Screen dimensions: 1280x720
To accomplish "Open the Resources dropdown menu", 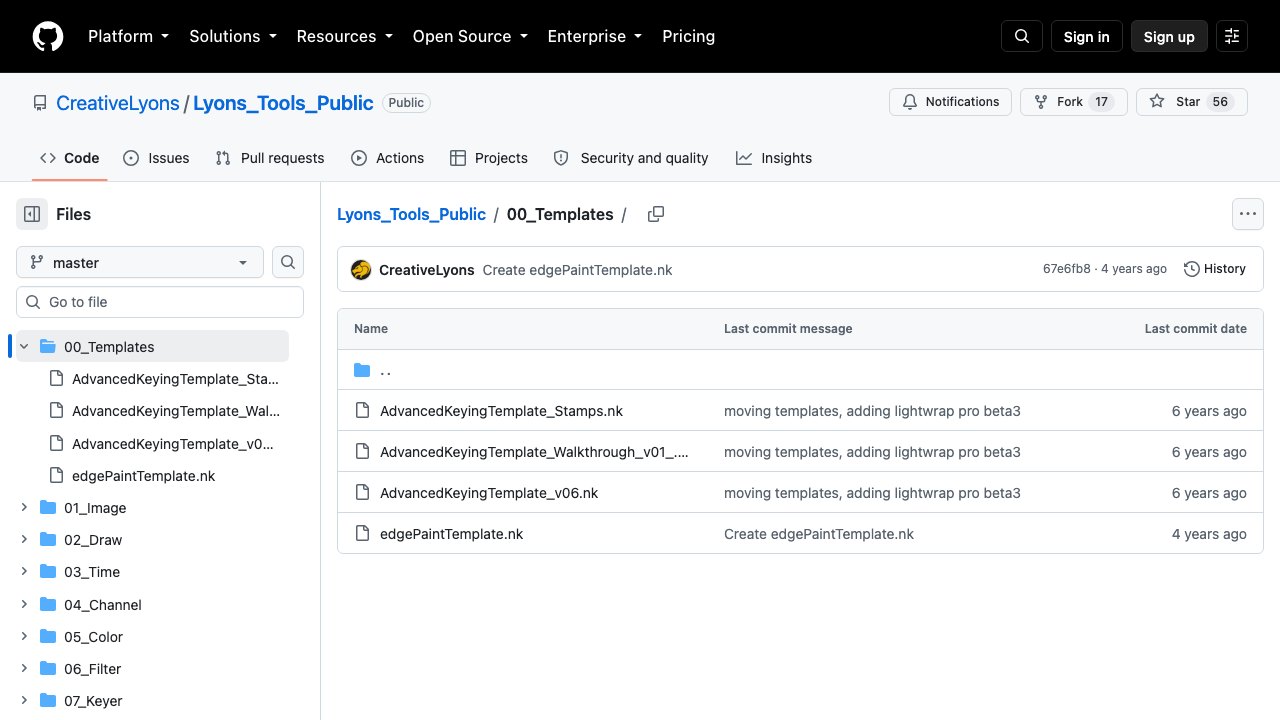I will click(x=344, y=36).
